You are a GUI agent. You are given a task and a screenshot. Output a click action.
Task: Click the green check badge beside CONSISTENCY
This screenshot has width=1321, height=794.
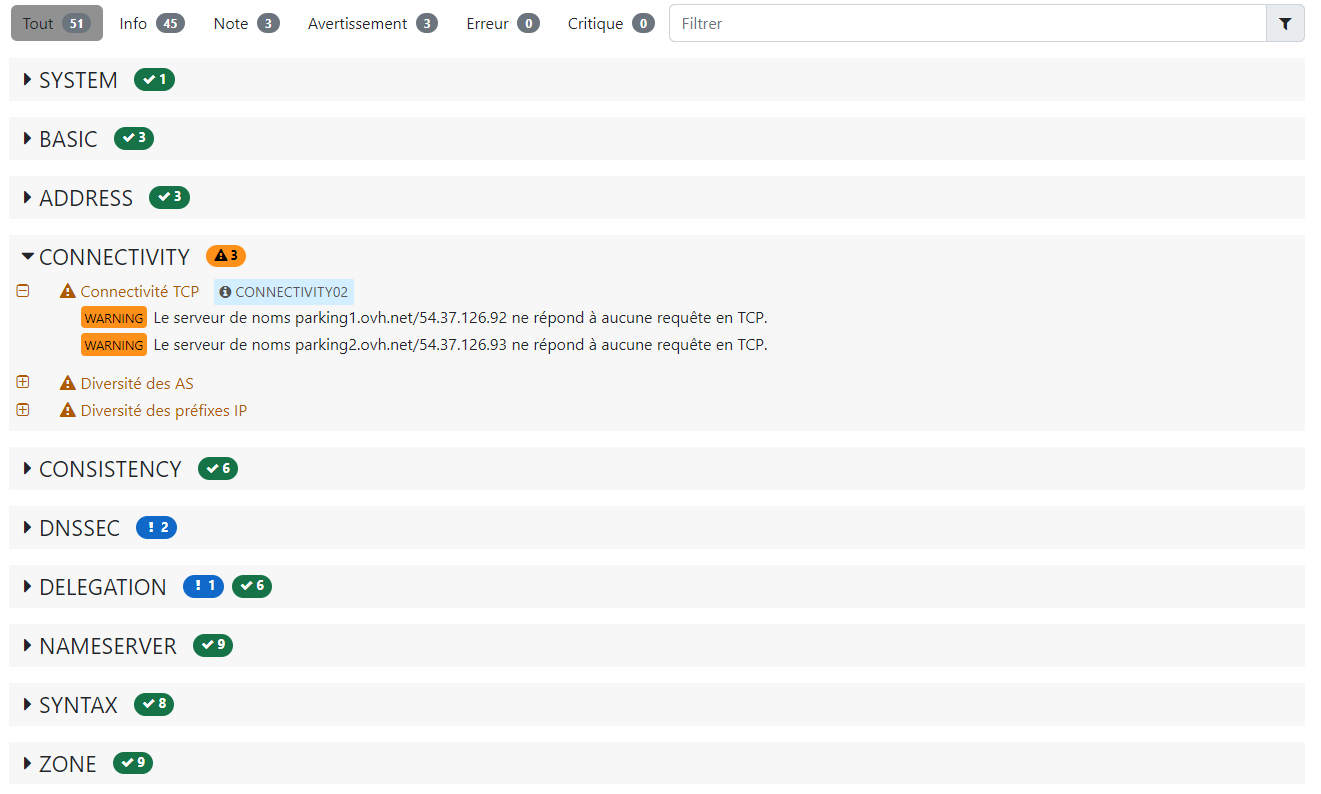point(218,469)
